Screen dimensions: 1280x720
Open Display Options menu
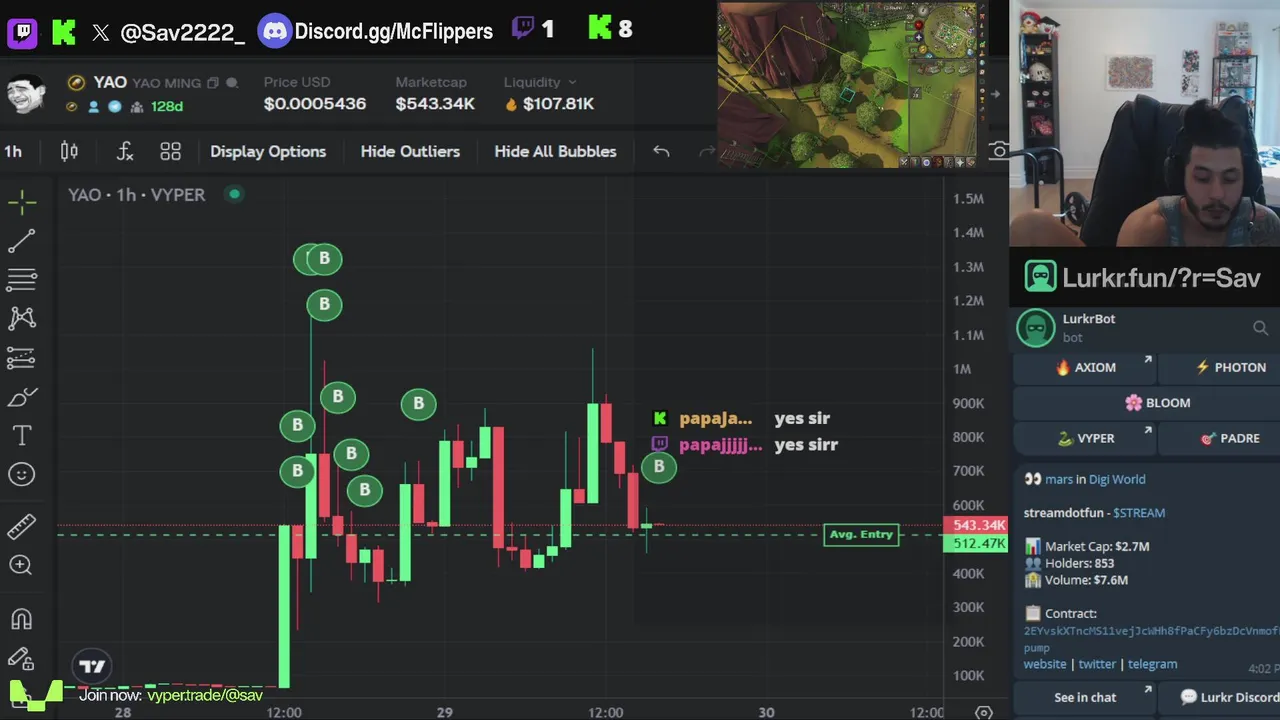point(268,151)
